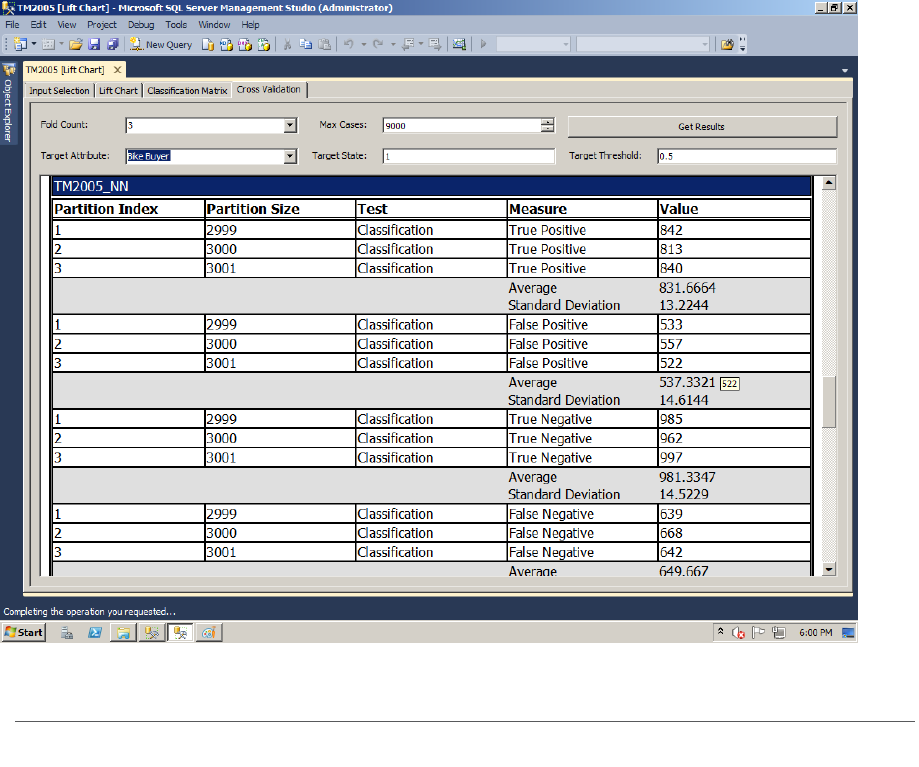
Task: Click the Save All toolbar icon
Action: pos(113,44)
